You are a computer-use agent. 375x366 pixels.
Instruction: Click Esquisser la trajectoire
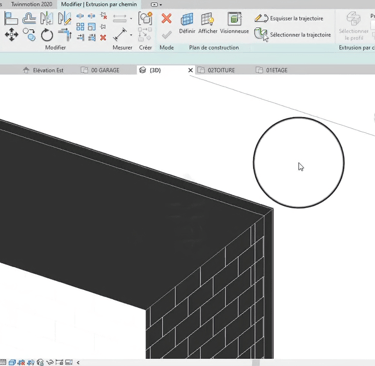pyautogui.click(x=289, y=18)
